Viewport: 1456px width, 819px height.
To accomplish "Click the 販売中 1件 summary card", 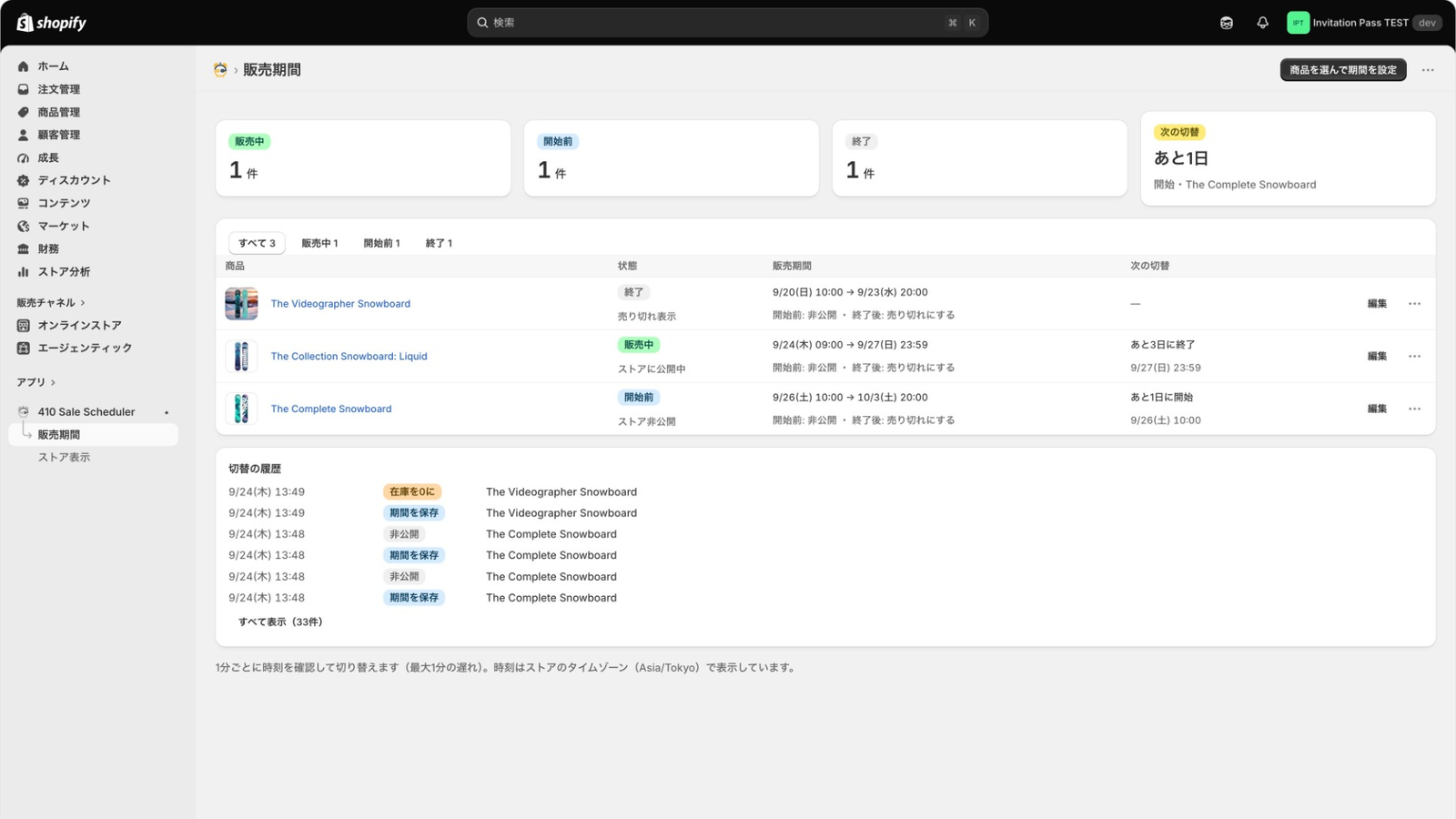I will pyautogui.click(x=363, y=158).
